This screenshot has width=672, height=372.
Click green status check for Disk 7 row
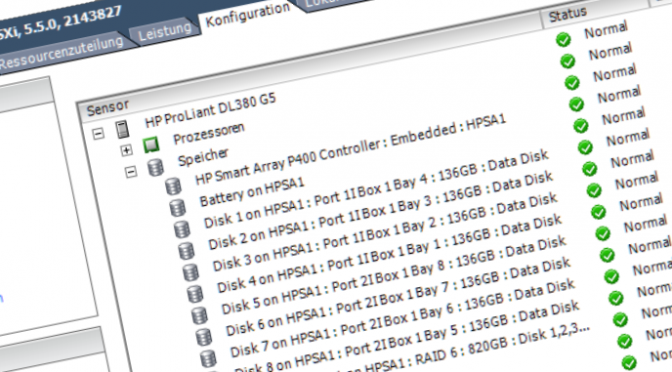point(611,276)
